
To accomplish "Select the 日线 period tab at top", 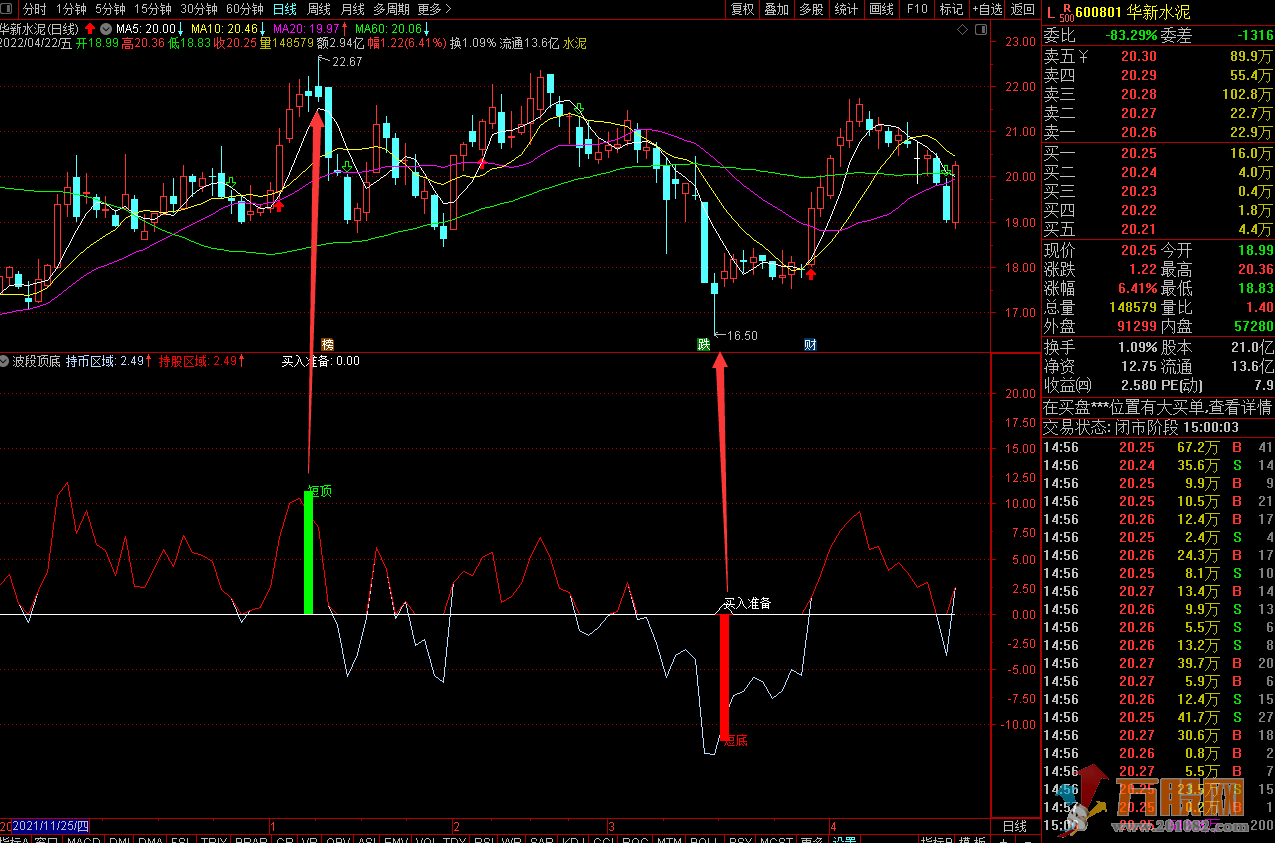I will (x=285, y=9).
